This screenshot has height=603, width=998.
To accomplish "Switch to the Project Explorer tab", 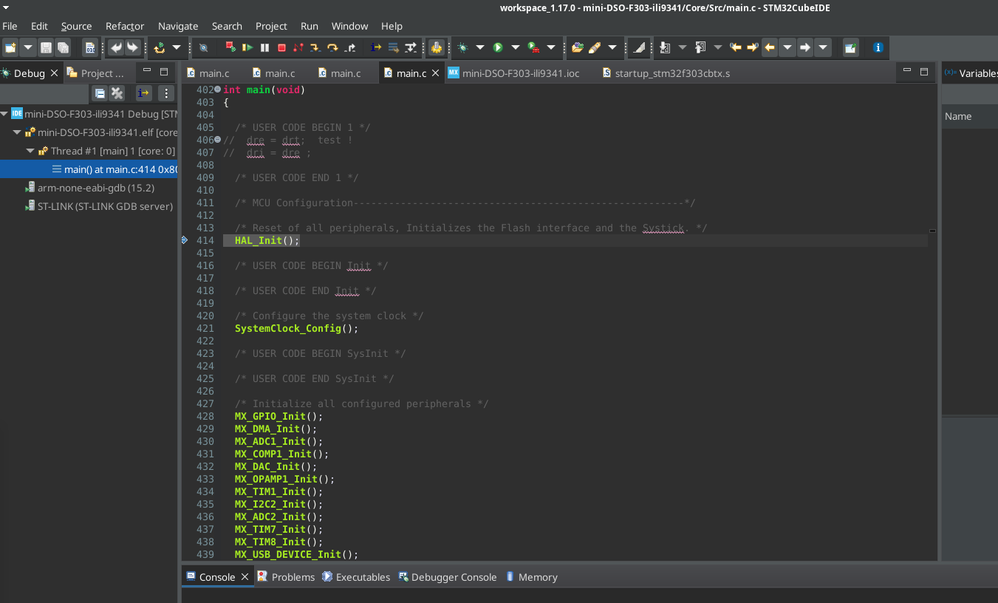I will click(x=95, y=73).
